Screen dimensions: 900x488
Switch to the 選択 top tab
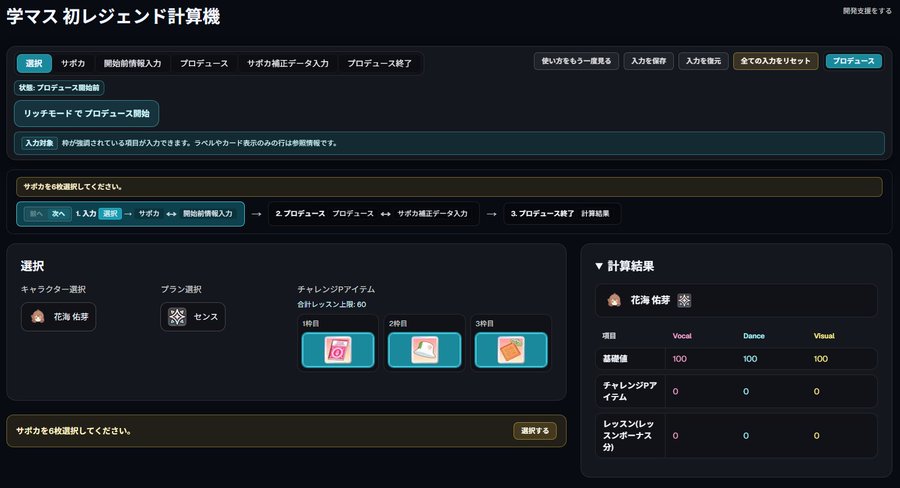point(34,63)
